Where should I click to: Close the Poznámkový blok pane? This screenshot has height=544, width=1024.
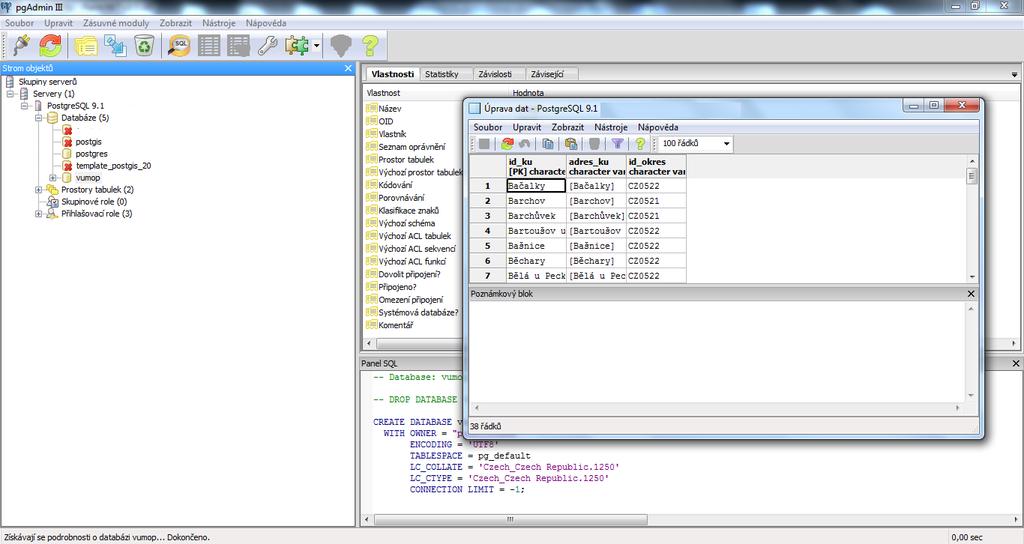(971, 294)
